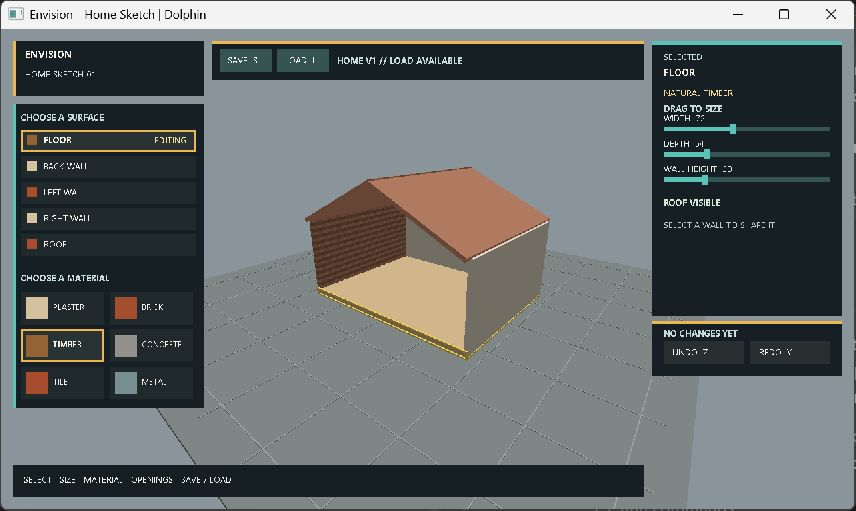Minimize the Envision window

pos(738,14)
